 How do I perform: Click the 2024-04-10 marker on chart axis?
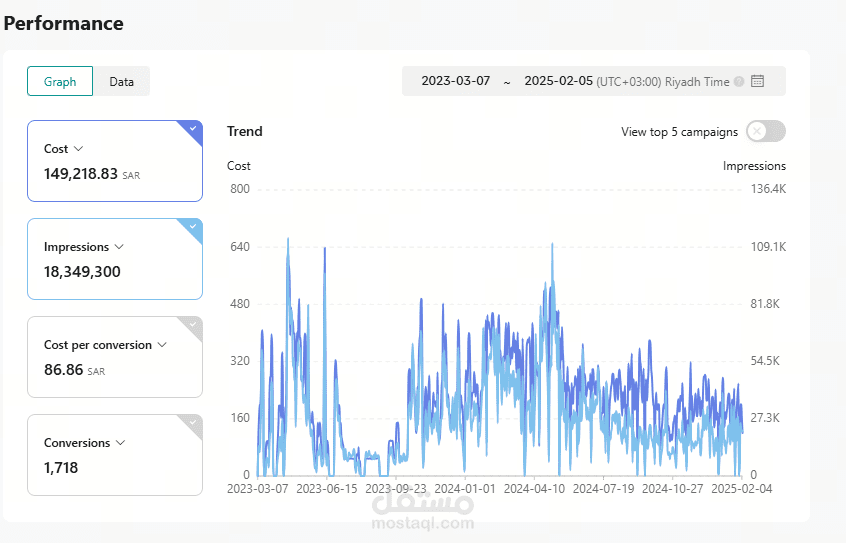tap(534, 488)
